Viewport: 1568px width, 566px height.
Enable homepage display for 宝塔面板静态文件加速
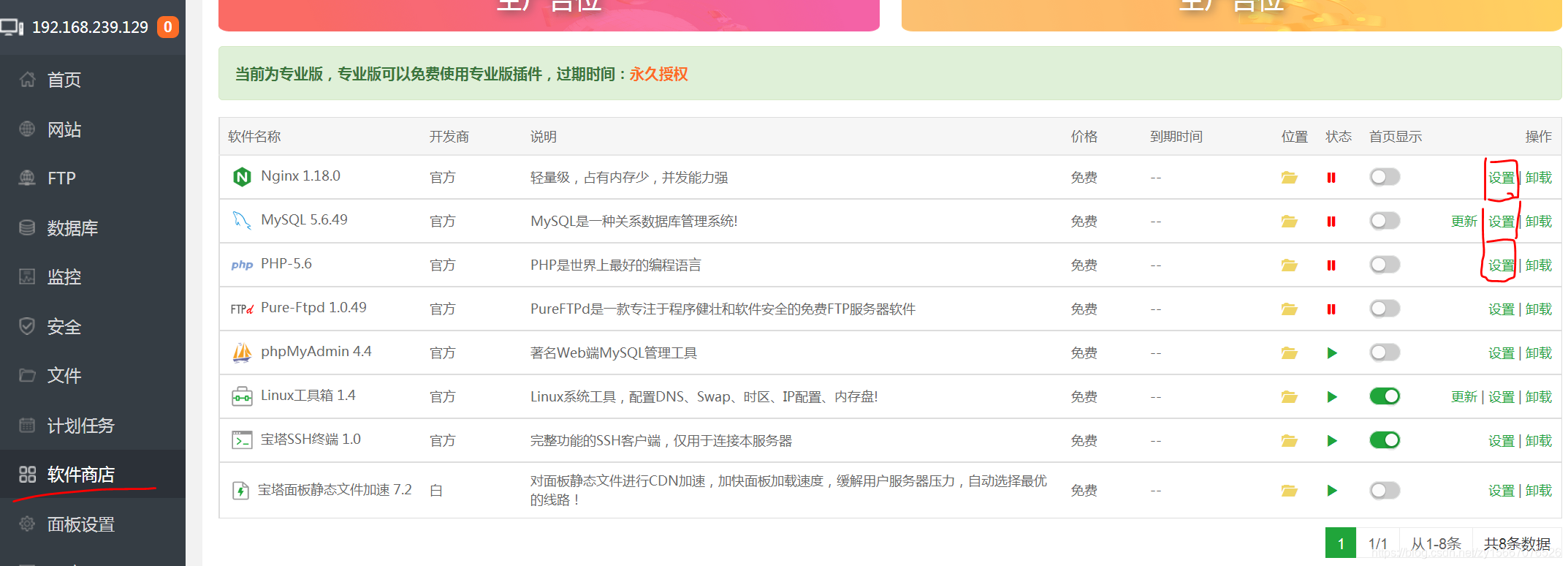pos(1385,490)
